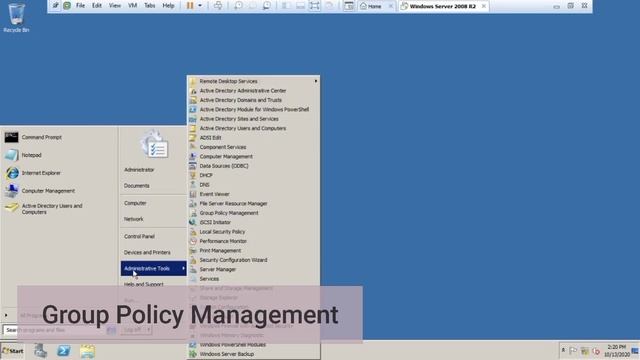Select Administrative Tools in the Start menu

point(153,268)
